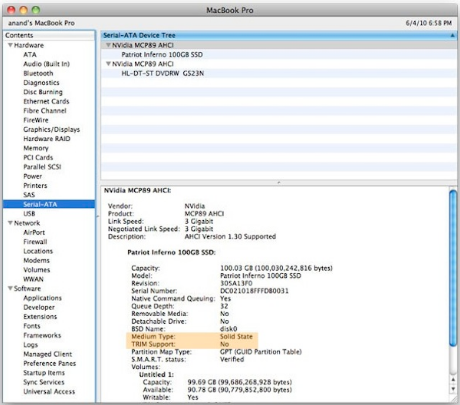Open Logs under Software

pos(30,345)
